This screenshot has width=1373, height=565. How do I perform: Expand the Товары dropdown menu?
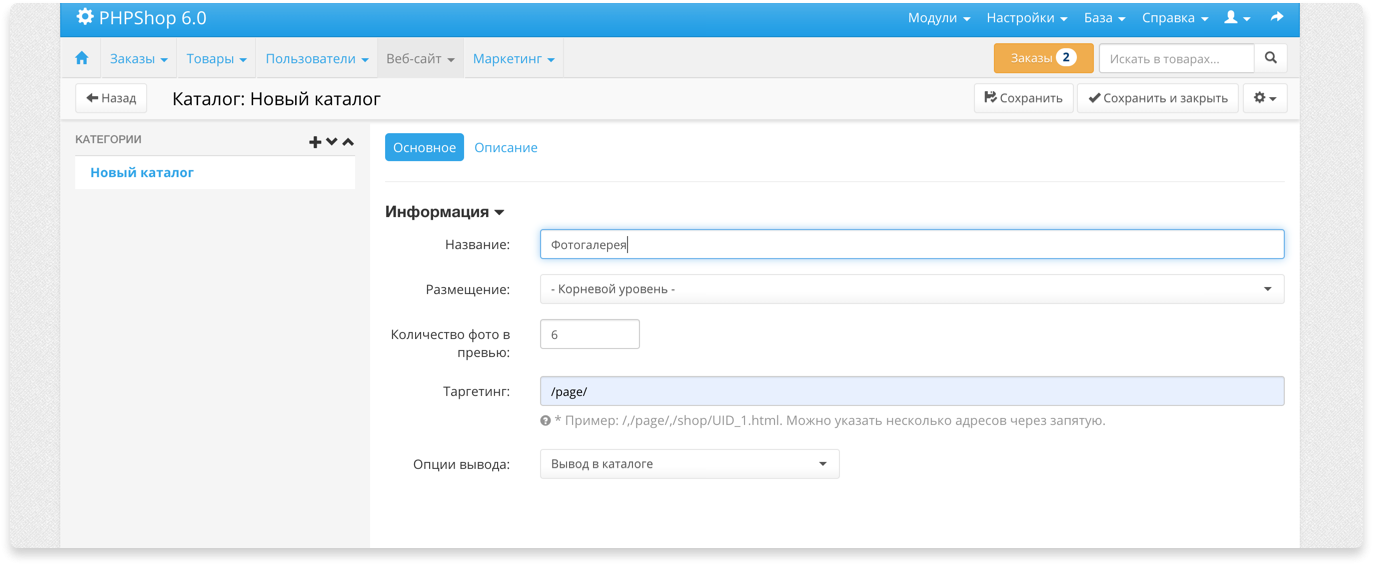click(217, 59)
